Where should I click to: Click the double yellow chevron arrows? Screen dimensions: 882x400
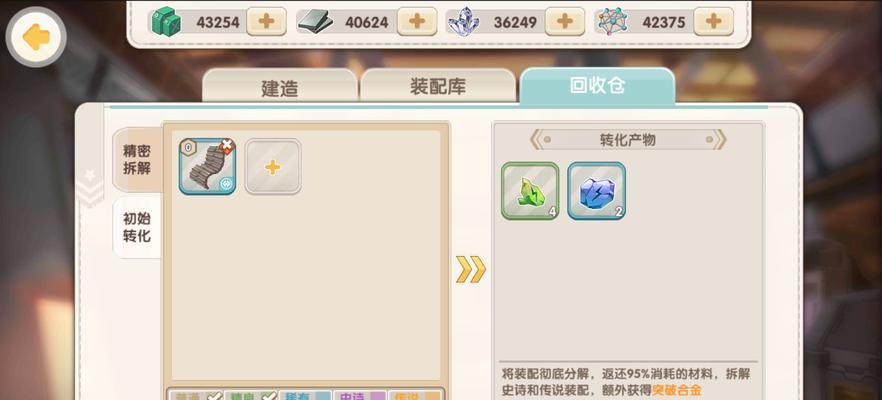[471, 269]
